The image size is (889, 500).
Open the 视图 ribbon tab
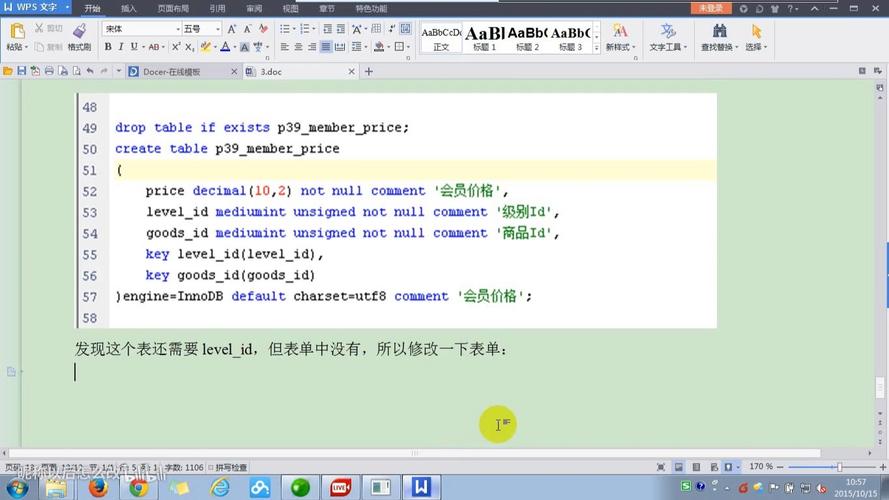pyautogui.click(x=290, y=9)
